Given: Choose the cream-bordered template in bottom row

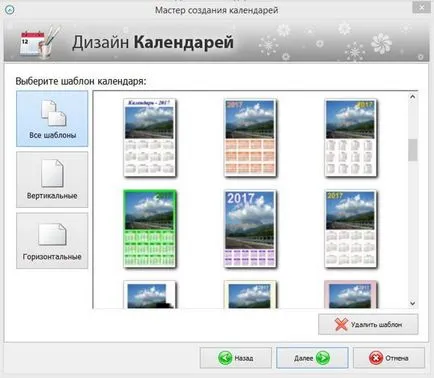Looking at the screenshot, I should pos(250,295).
